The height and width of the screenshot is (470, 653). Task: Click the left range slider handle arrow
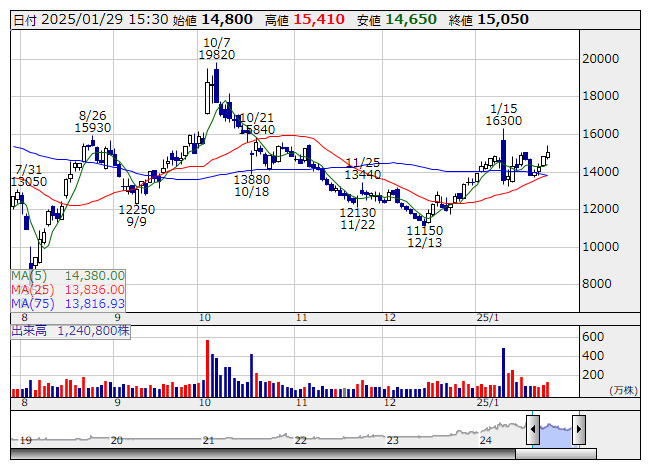point(533,429)
